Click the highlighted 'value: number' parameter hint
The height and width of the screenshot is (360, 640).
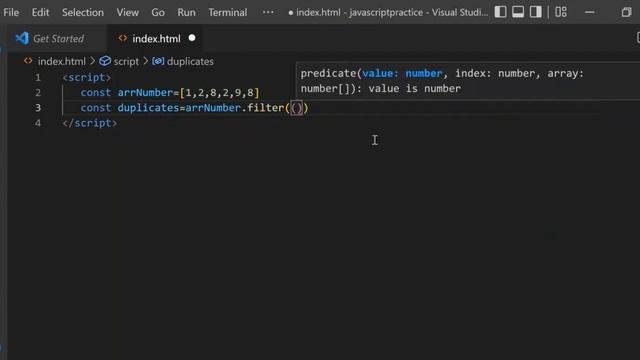(x=402, y=73)
